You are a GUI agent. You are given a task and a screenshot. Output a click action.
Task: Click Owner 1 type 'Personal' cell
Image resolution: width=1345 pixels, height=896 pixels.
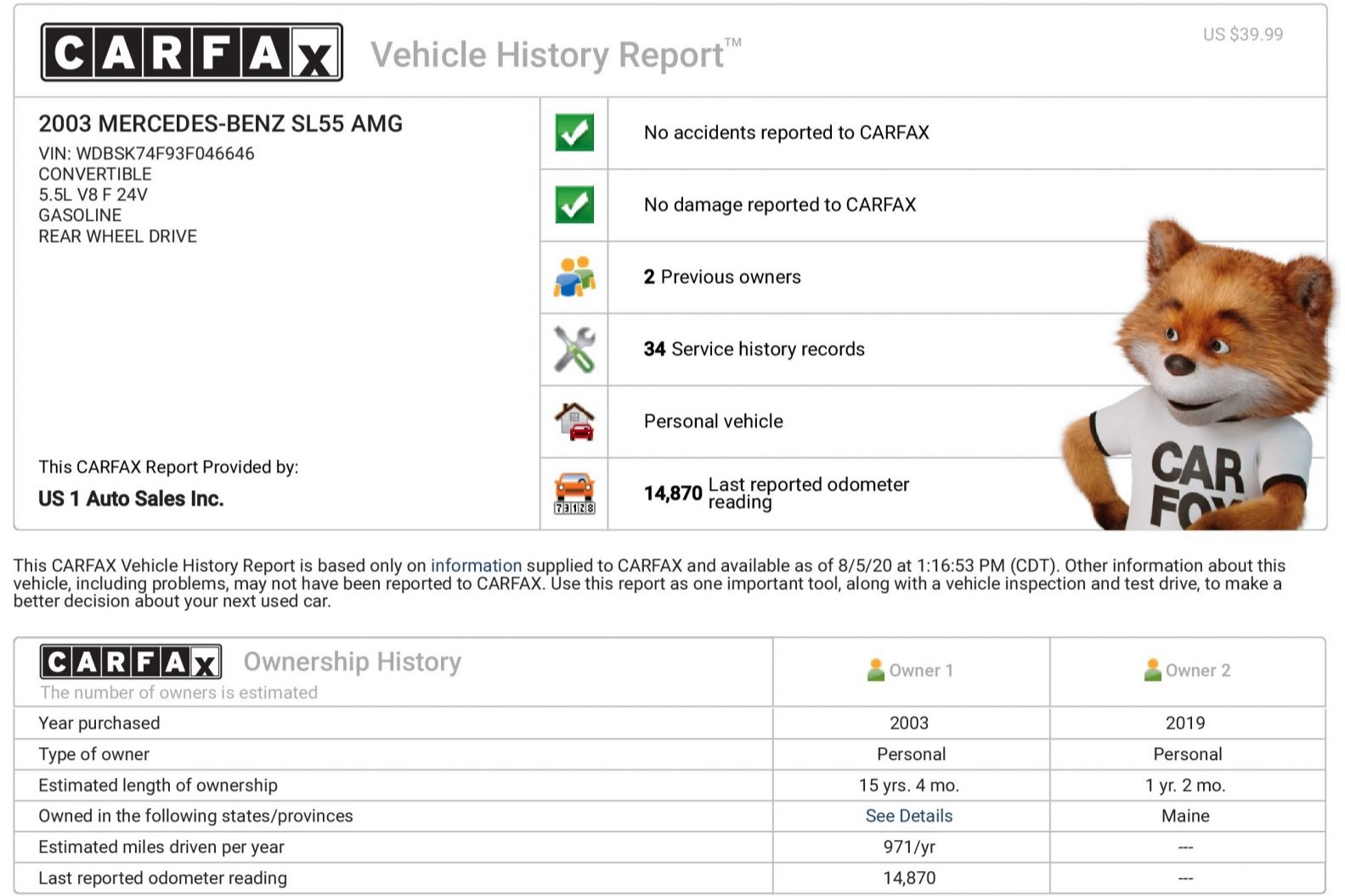click(x=911, y=754)
